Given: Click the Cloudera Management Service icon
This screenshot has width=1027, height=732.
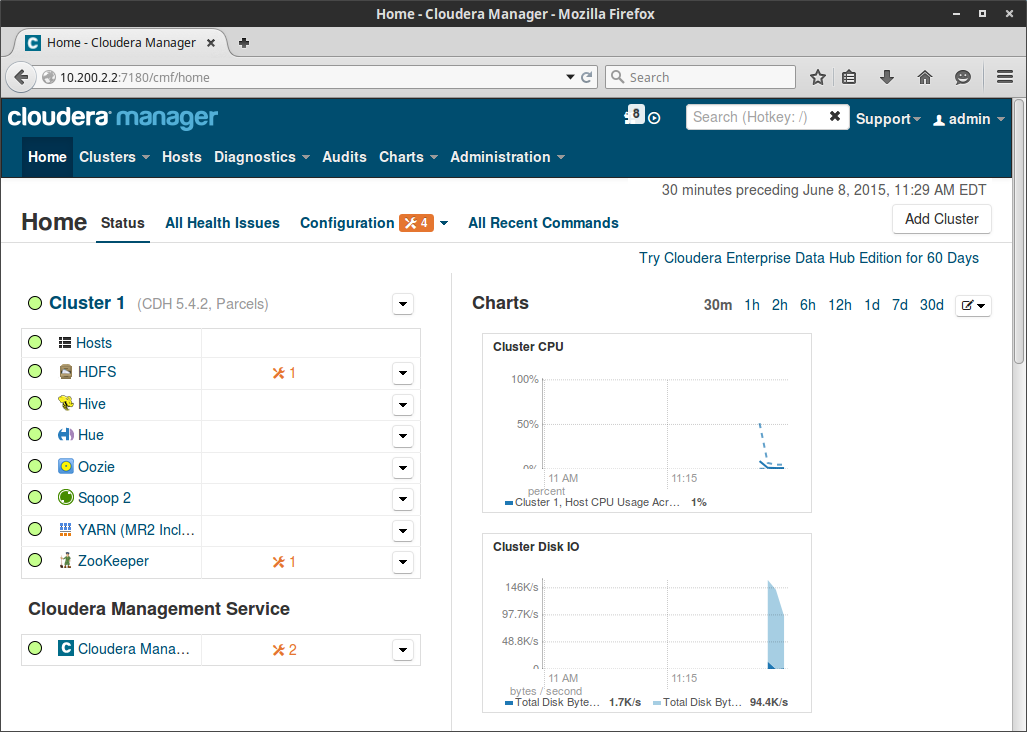Looking at the screenshot, I should pos(65,648).
